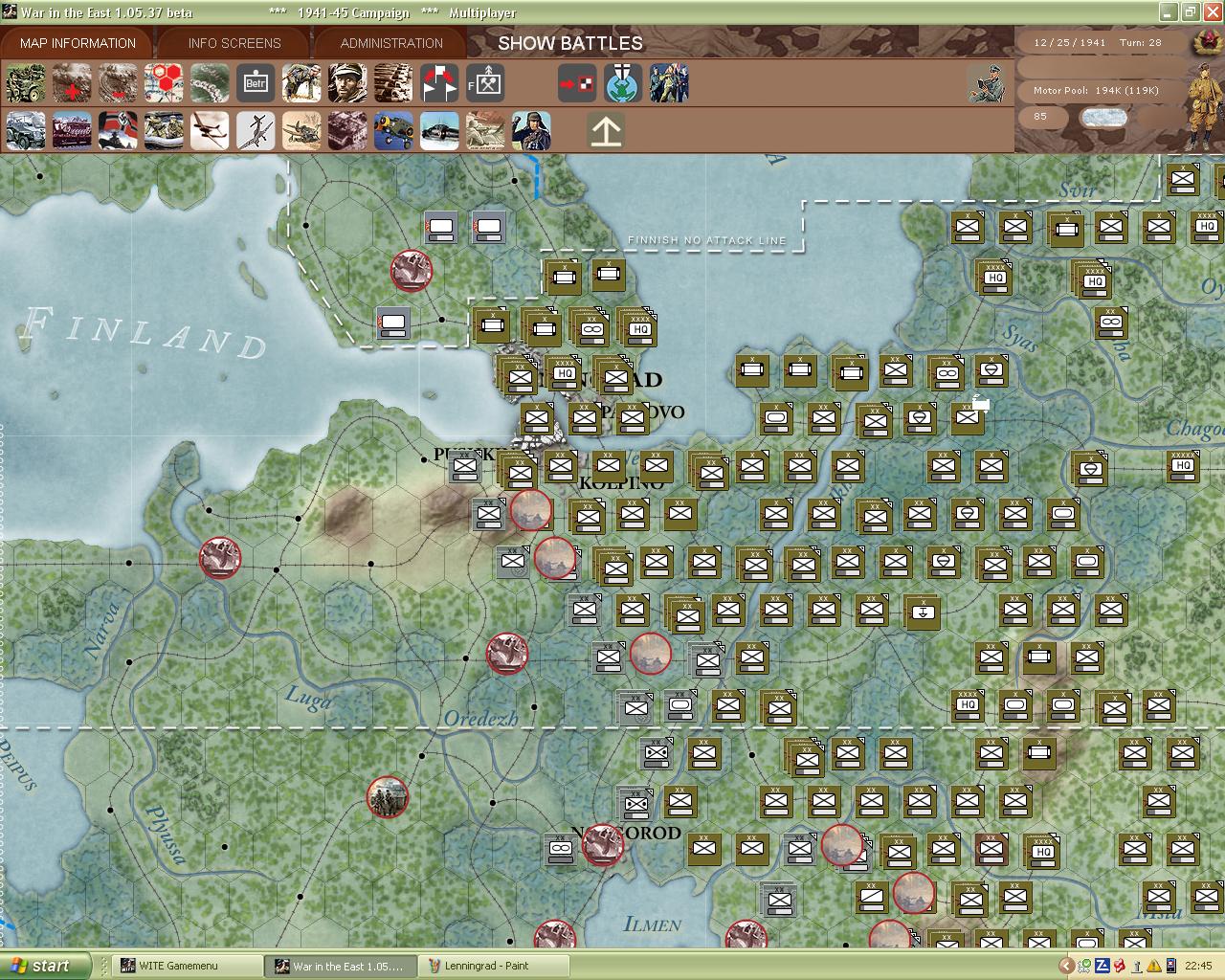Screen dimensions: 1225x980
Task: Switch to WITE Gamemenu in the taskbar
Action: coord(189,966)
